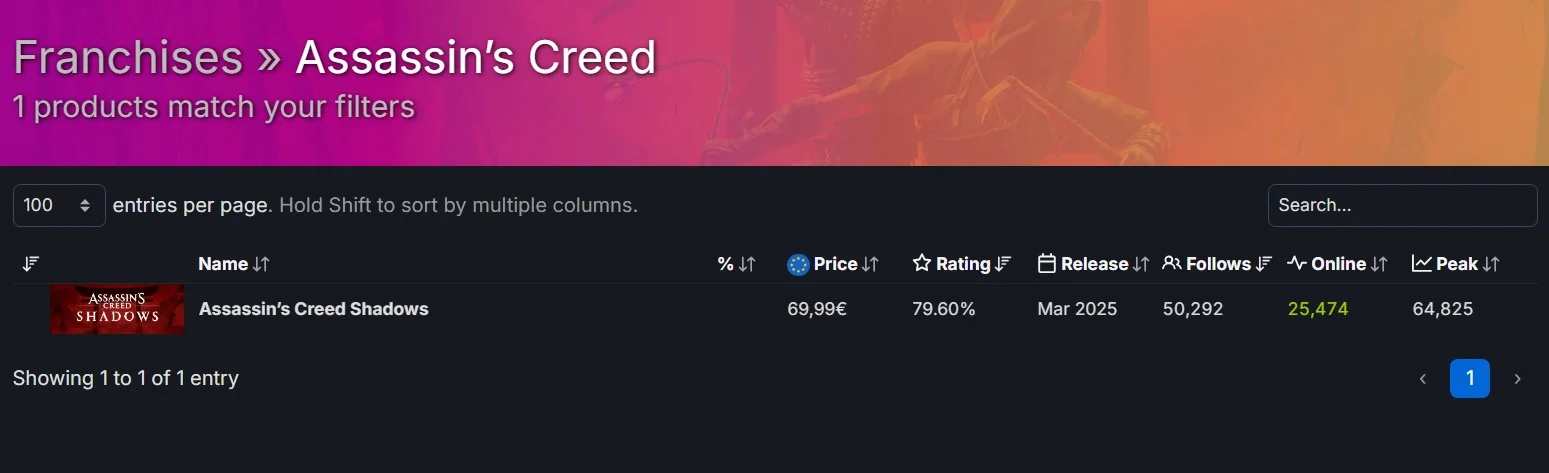Screen dimensions: 1549x473
Task: Open the Assassin's Creed Shadows name link
Action: point(313,309)
